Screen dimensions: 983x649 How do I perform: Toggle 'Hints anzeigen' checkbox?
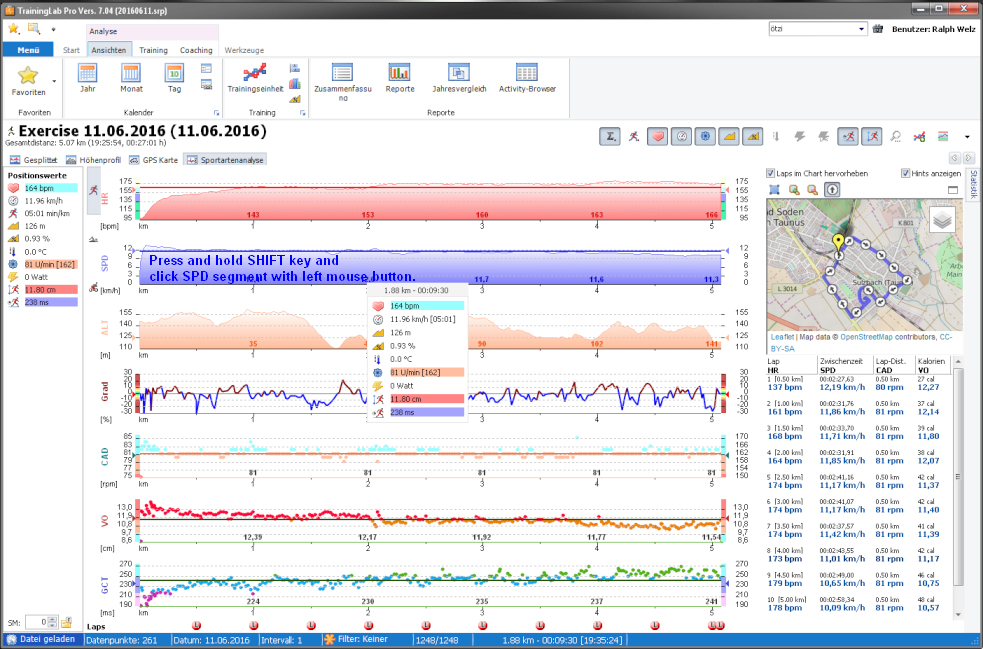click(x=905, y=173)
